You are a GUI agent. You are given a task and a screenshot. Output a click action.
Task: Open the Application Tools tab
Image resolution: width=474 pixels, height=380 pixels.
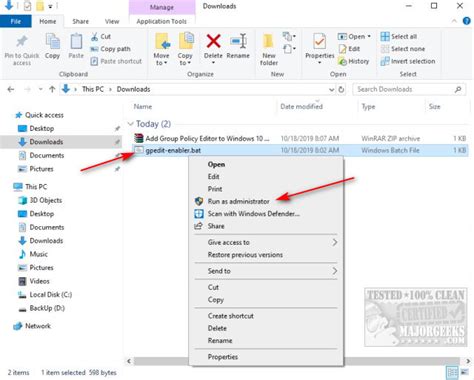click(161, 21)
